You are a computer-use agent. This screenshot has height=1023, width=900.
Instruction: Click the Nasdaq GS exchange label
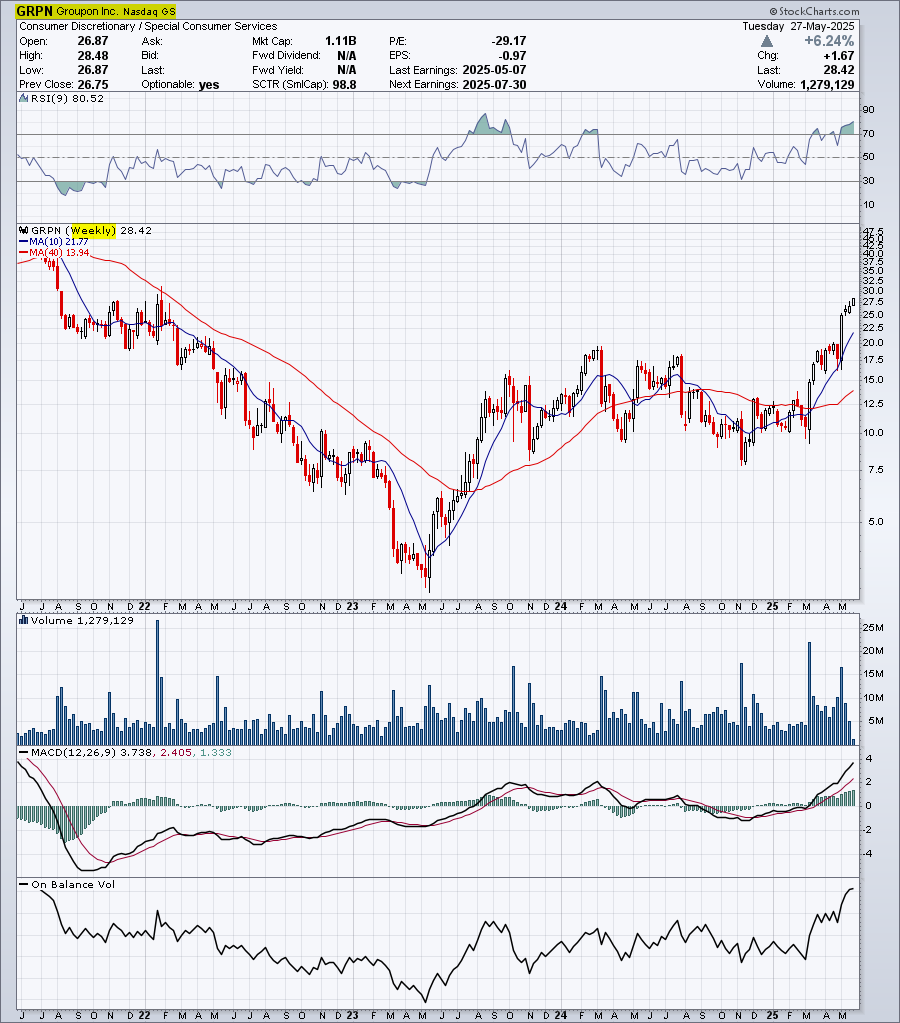(x=149, y=11)
